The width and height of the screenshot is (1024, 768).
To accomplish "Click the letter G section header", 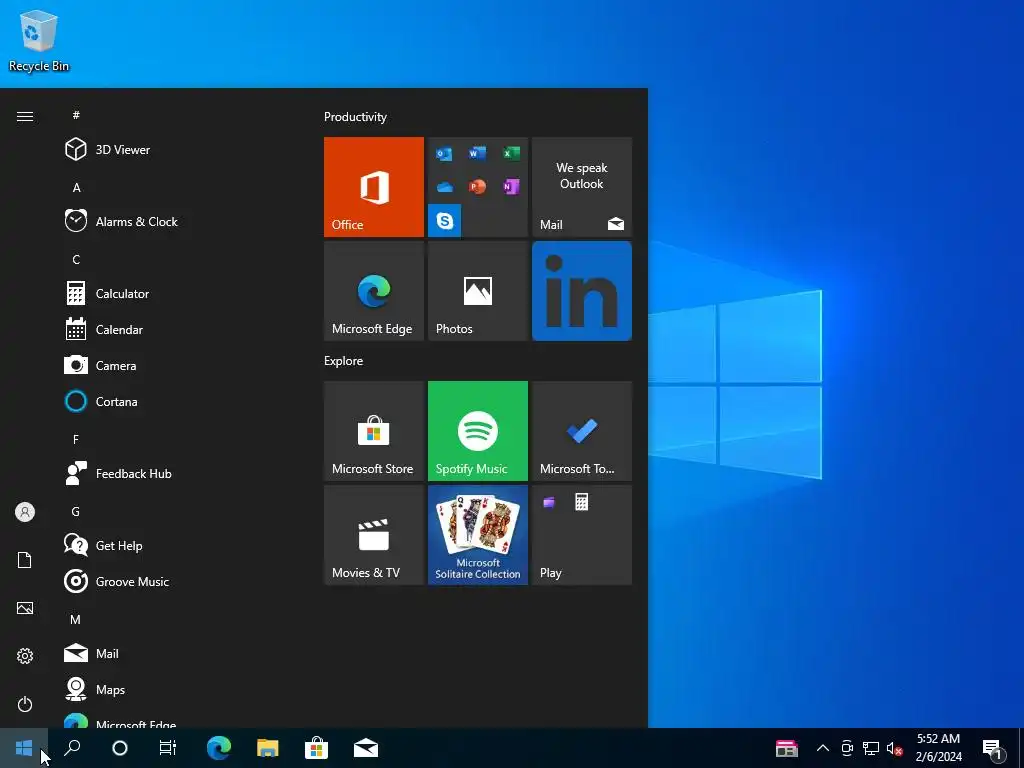I will [76, 511].
